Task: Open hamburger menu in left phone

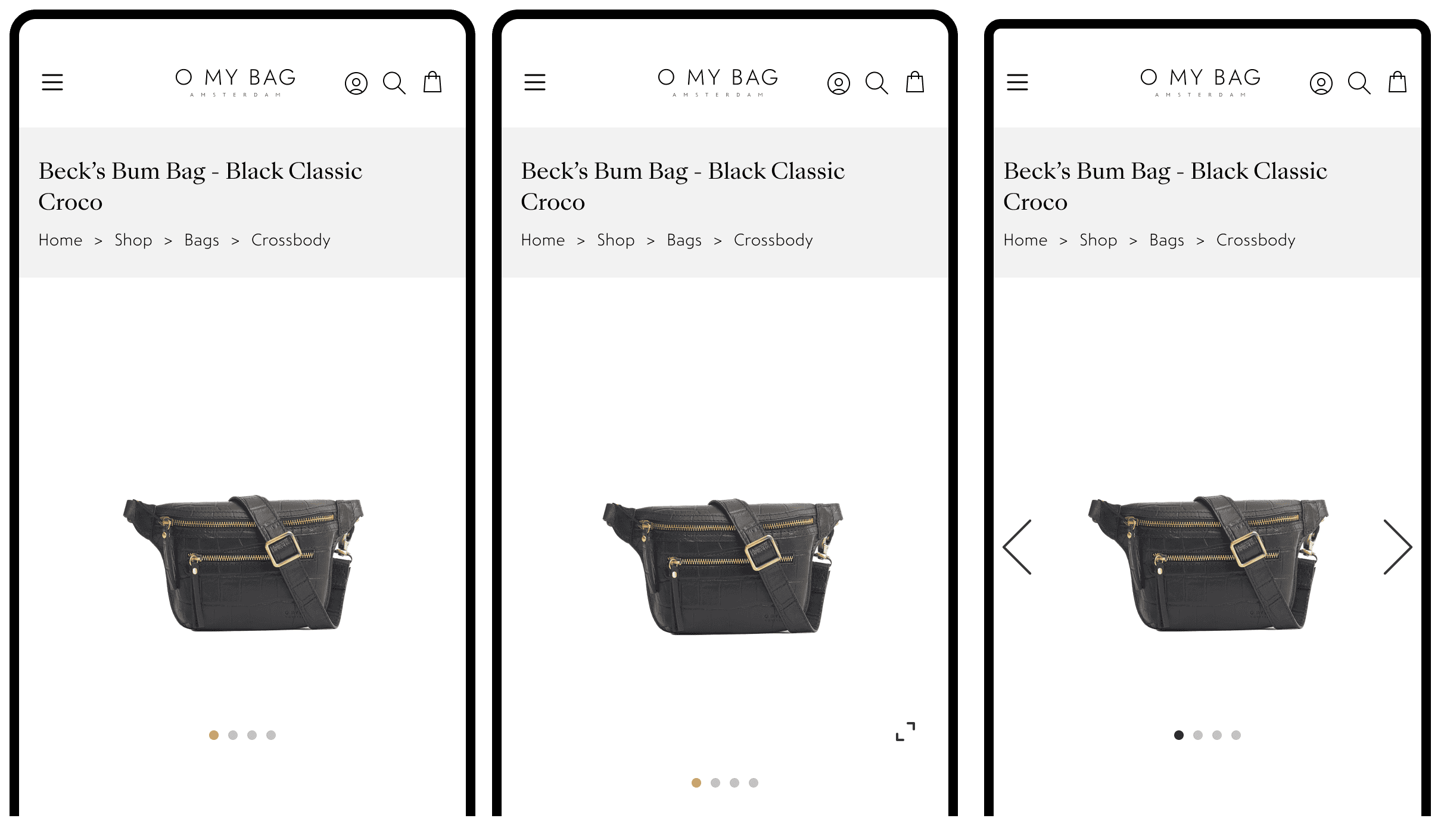Action: tap(52, 82)
